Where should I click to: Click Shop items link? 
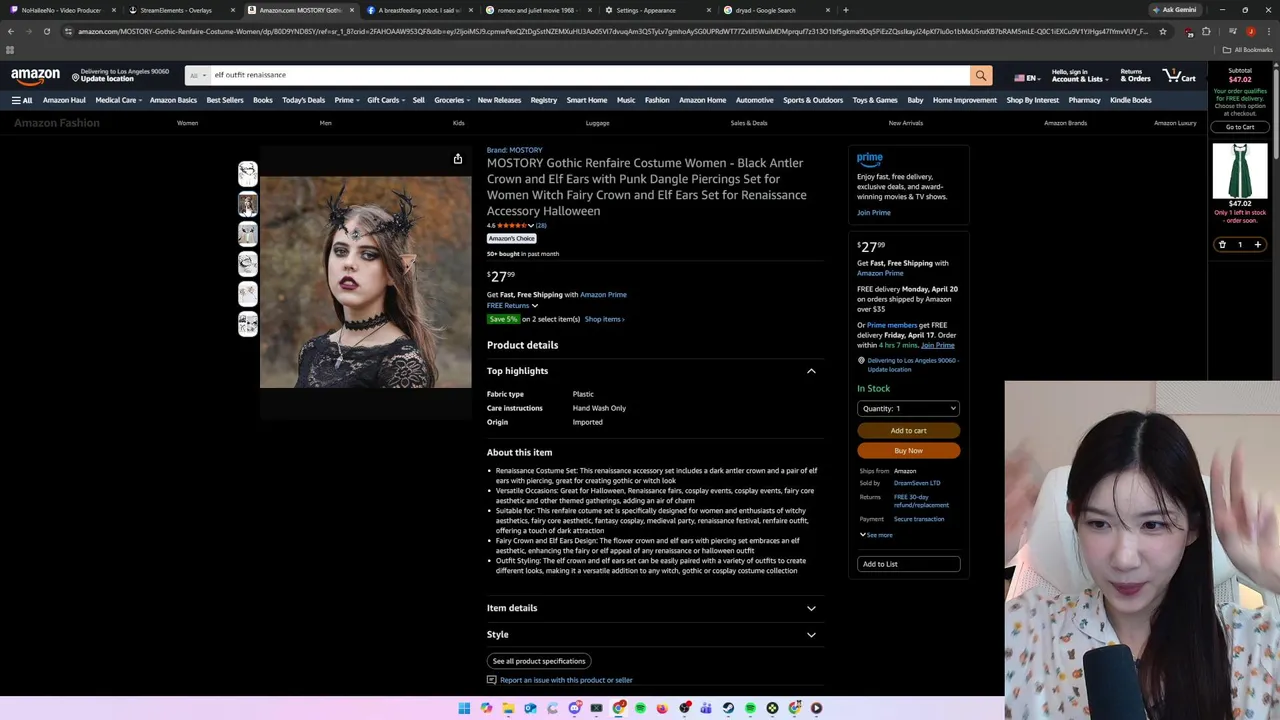pos(604,319)
